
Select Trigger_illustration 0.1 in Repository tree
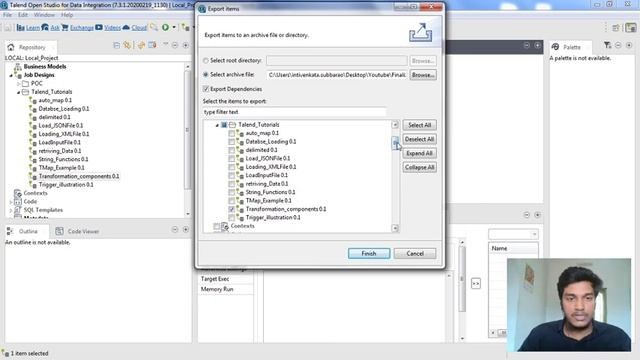(x=66, y=185)
